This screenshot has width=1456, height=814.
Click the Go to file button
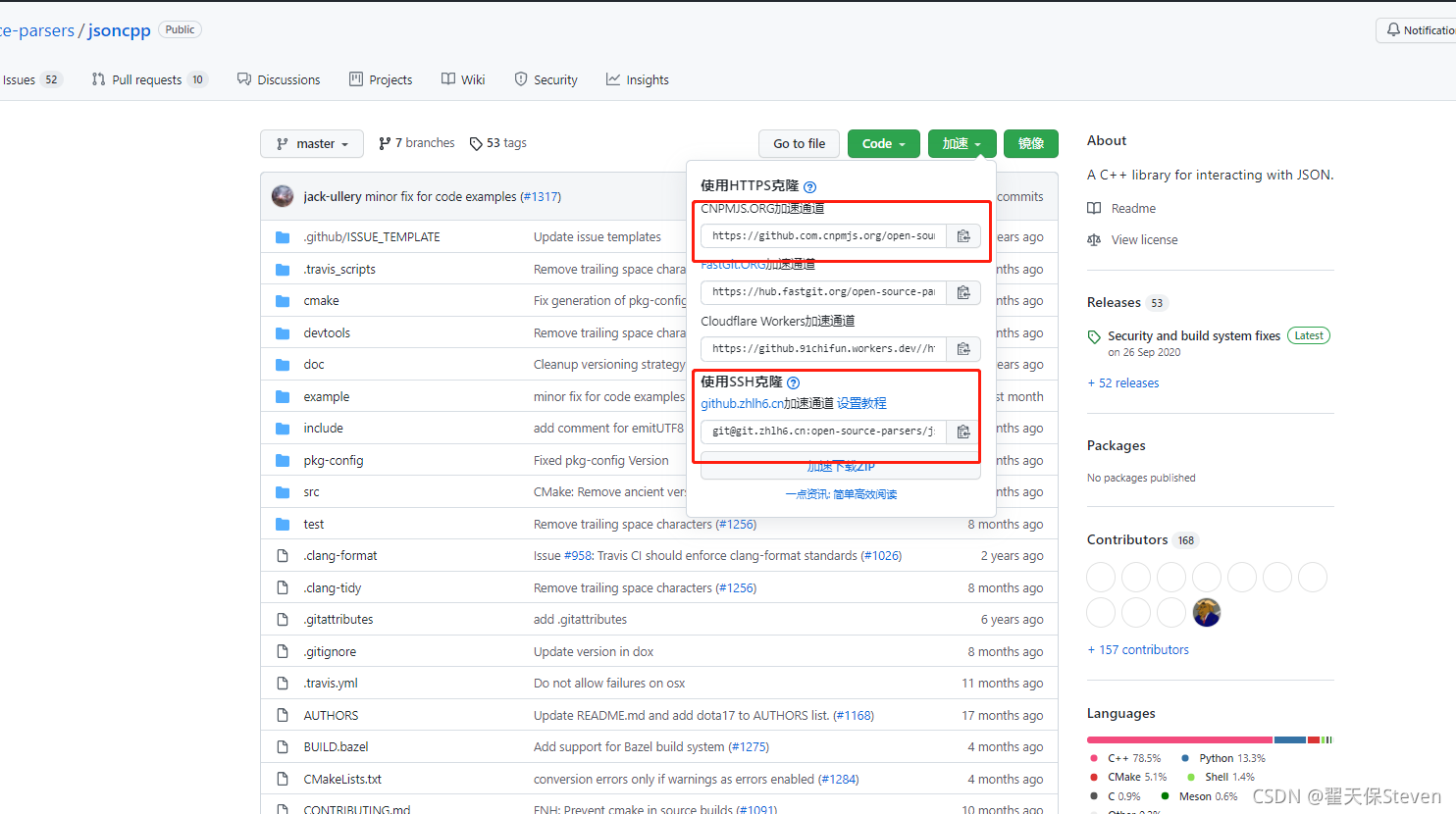799,143
